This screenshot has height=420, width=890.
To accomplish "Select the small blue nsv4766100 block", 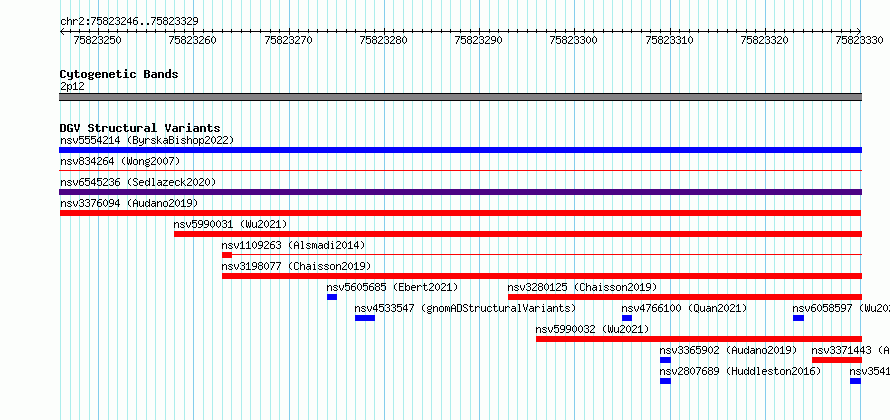I will pyautogui.click(x=627, y=318).
